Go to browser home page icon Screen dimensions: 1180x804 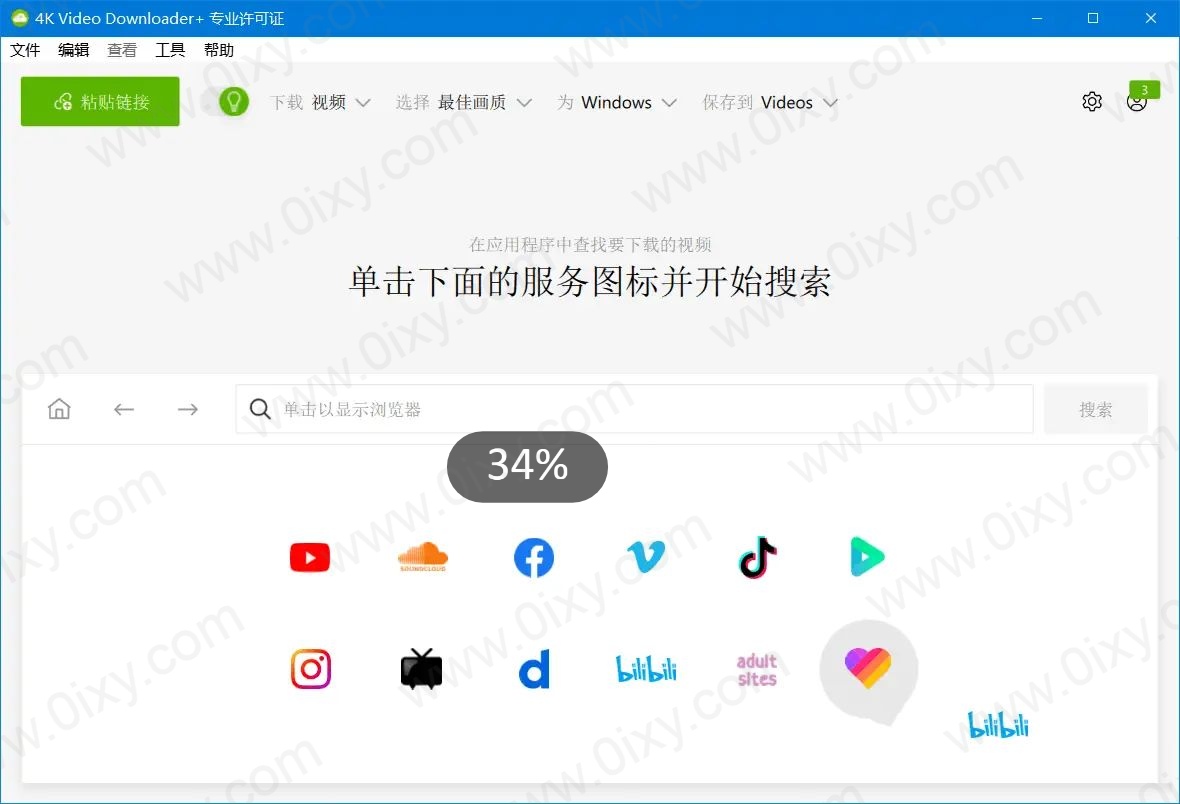pyautogui.click(x=59, y=409)
